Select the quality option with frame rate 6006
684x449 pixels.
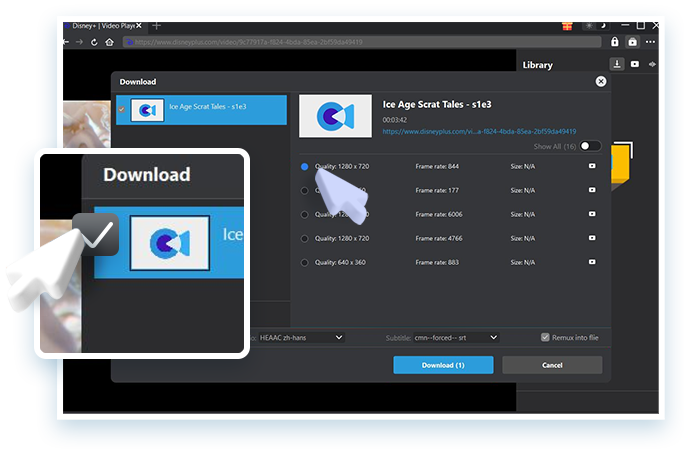304,215
